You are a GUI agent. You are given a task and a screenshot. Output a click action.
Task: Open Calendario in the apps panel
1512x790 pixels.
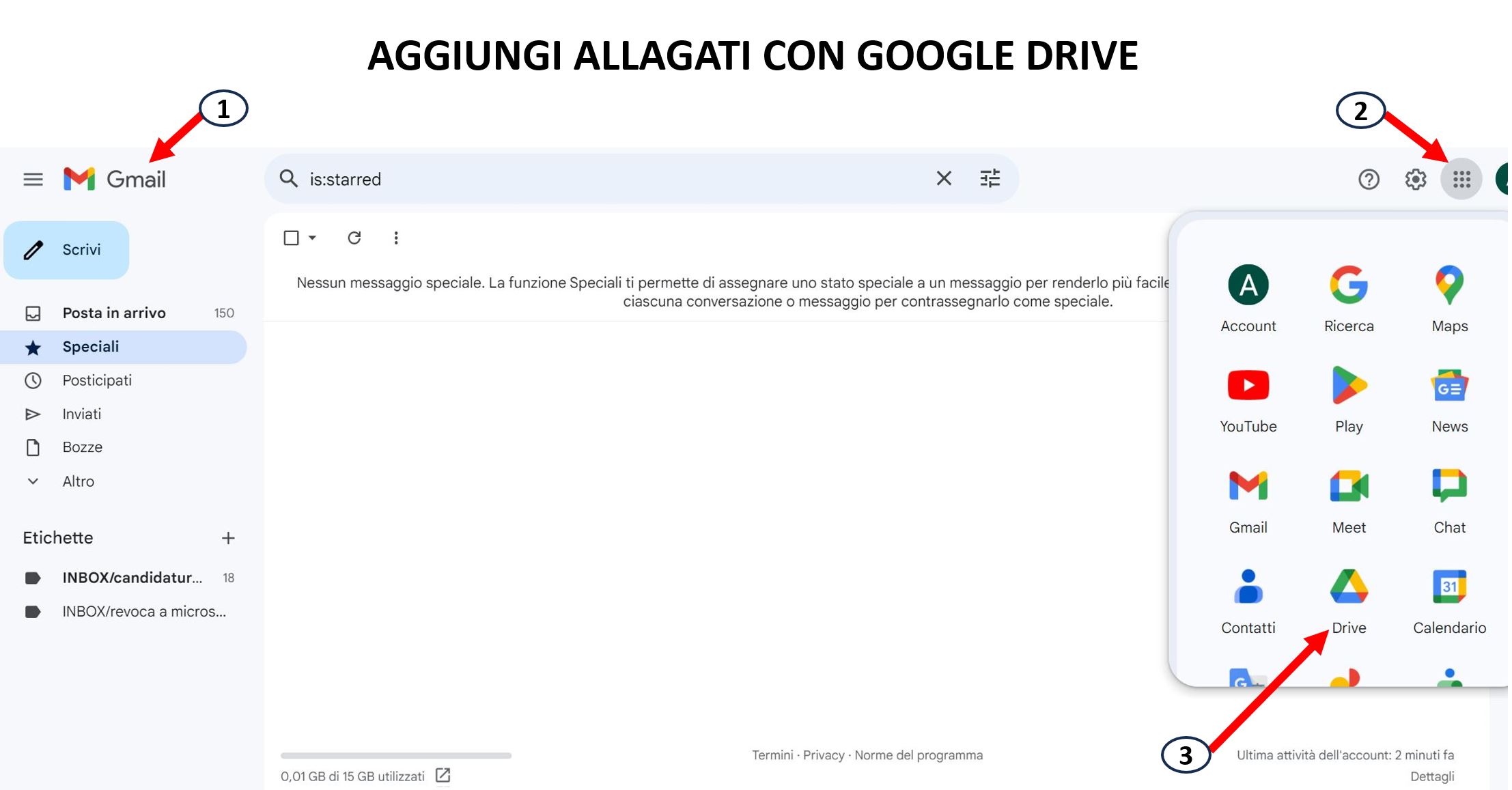tap(1449, 602)
